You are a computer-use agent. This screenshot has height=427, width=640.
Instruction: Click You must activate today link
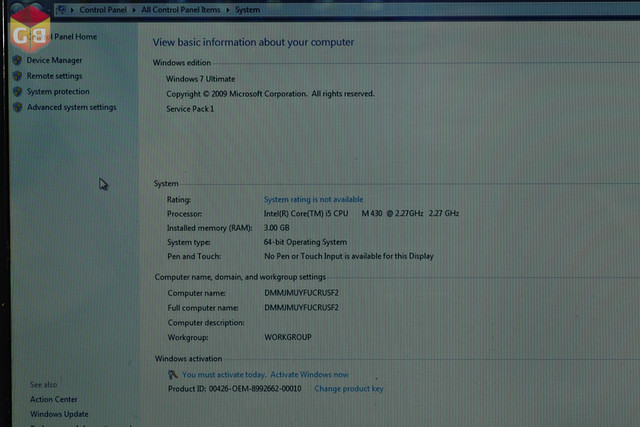(224, 374)
